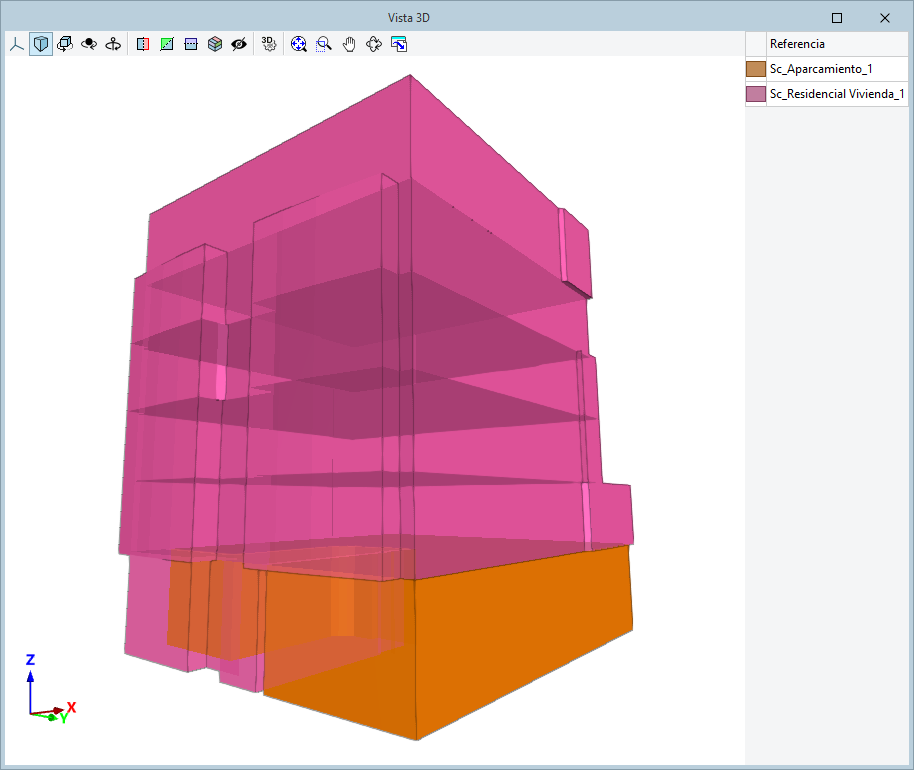Image resolution: width=914 pixels, height=770 pixels.
Task: Click the rotating box projection icon
Action: pyautogui.click(x=65, y=44)
